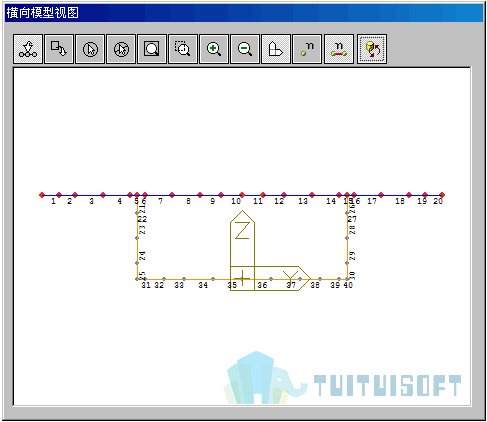Click element label 40 on bottom slab
The width and height of the screenshot is (487, 422).
[348, 285]
